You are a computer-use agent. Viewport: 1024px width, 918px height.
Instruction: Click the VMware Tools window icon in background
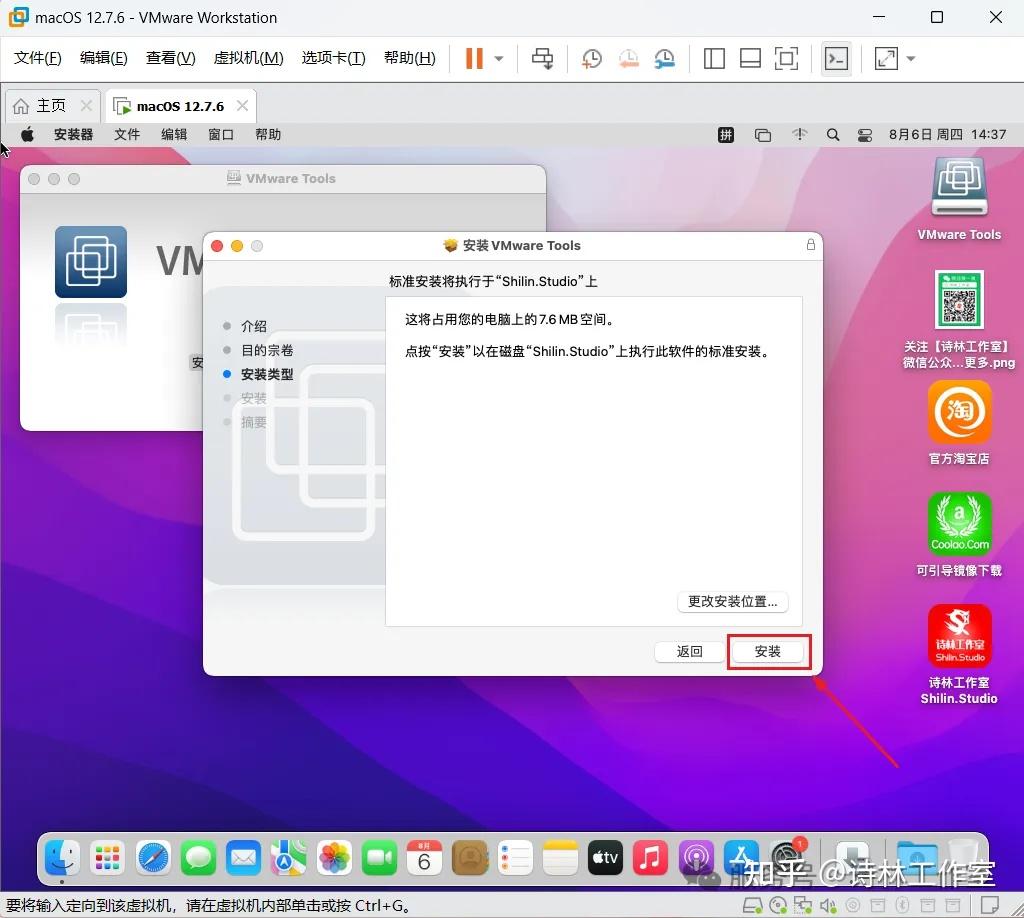91,261
